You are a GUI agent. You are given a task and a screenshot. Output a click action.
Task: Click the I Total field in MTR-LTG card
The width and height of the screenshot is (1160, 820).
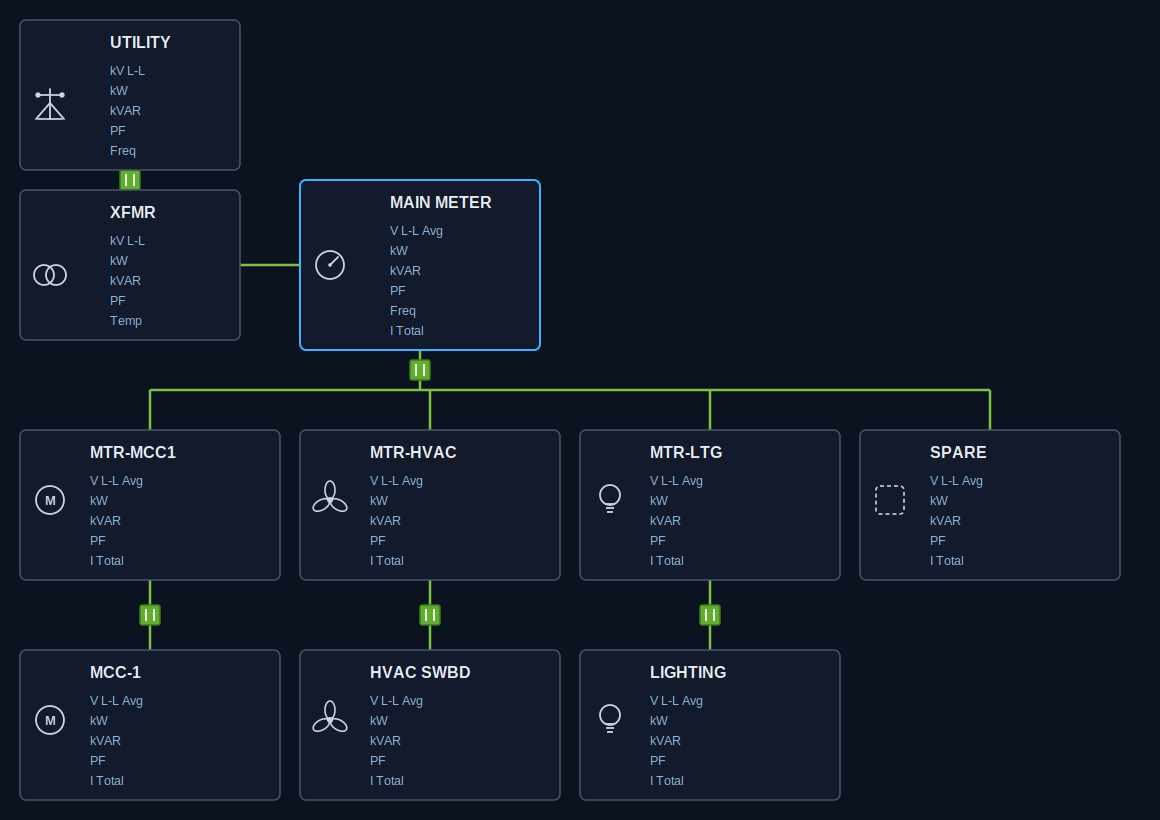coord(667,561)
